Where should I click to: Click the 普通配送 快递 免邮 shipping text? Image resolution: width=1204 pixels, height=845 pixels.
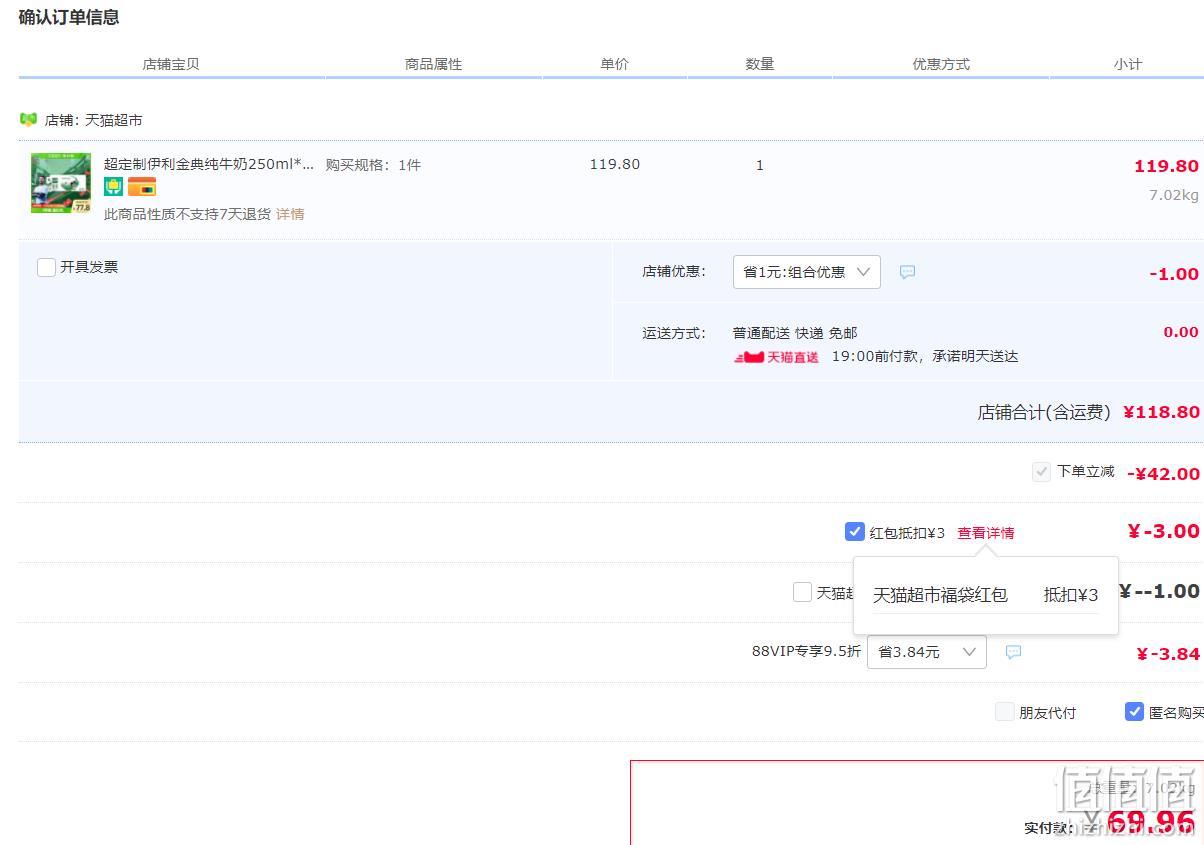pos(795,333)
